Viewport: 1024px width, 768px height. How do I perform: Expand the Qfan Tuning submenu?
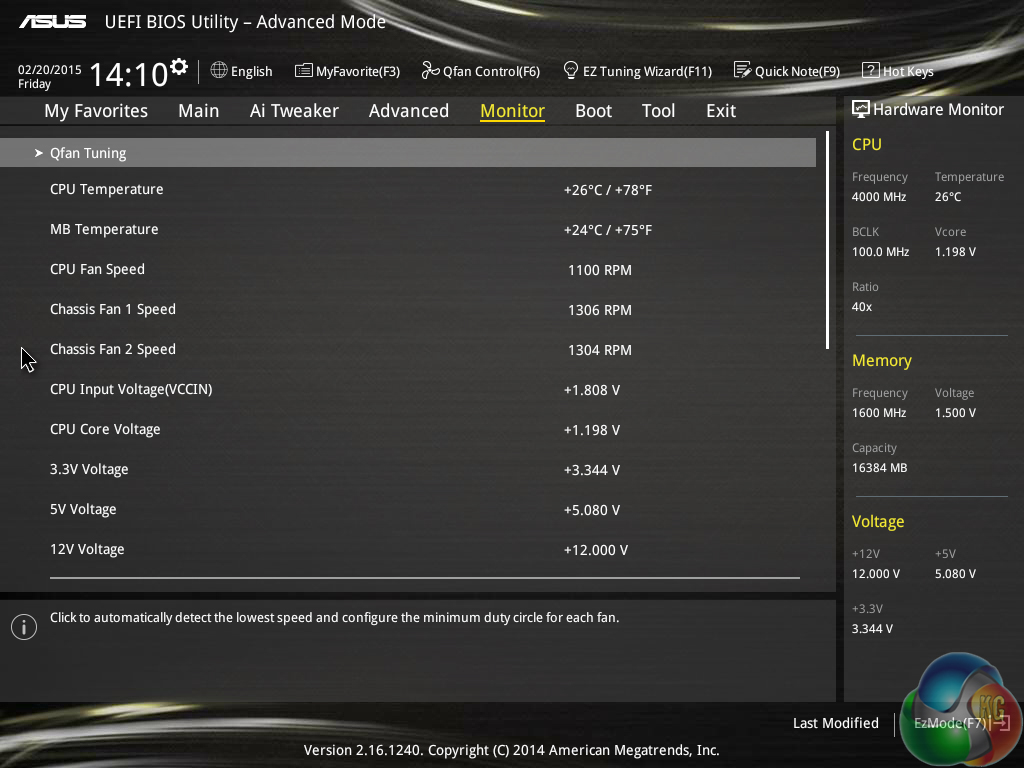click(408, 153)
